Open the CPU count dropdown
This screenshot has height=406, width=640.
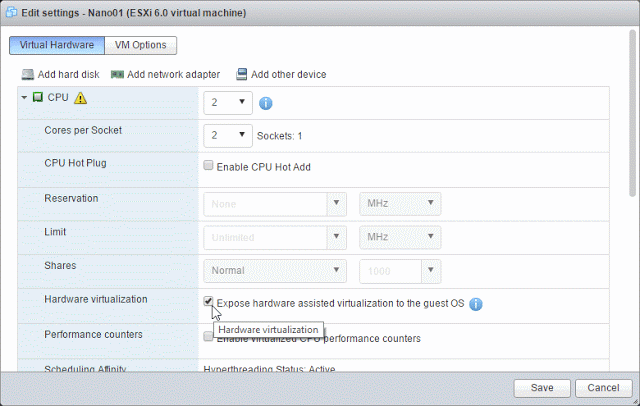click(x=228, y=102)
